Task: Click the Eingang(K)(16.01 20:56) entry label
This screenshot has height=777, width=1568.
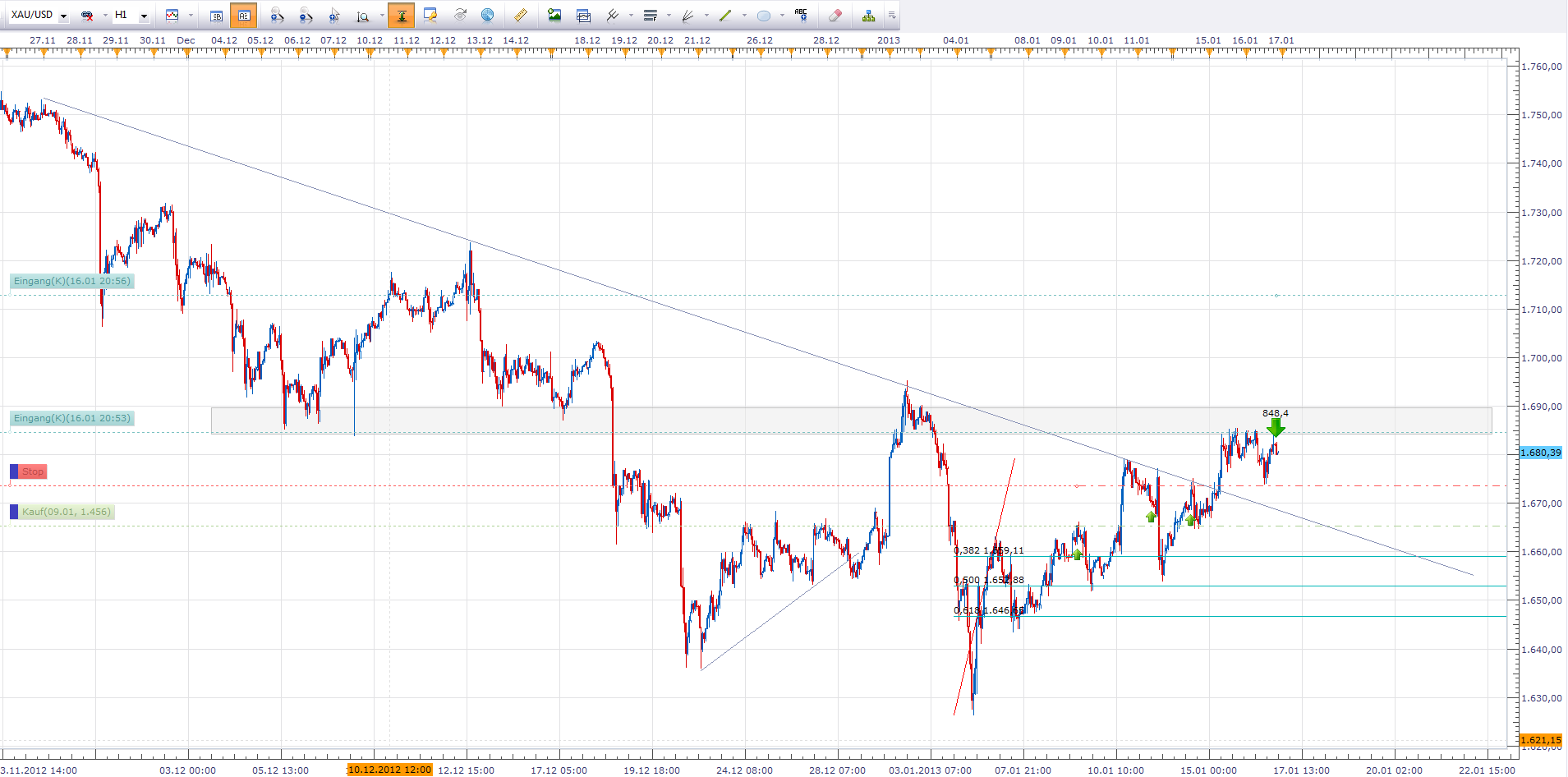Action: pos(71,281)
